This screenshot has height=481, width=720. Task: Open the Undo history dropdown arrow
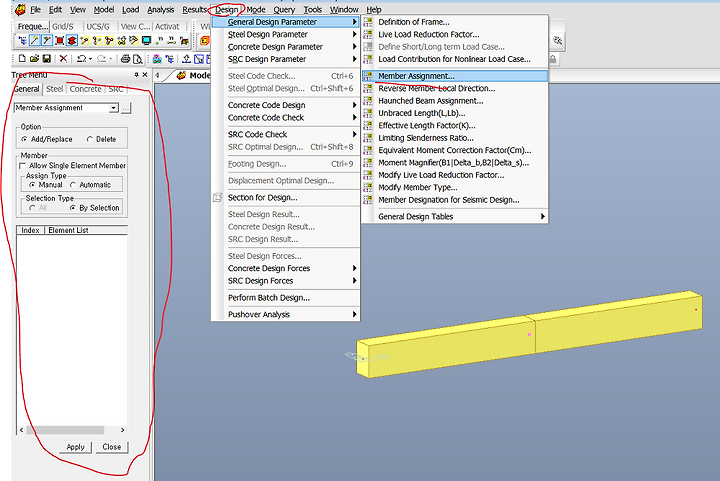(90, 59)
